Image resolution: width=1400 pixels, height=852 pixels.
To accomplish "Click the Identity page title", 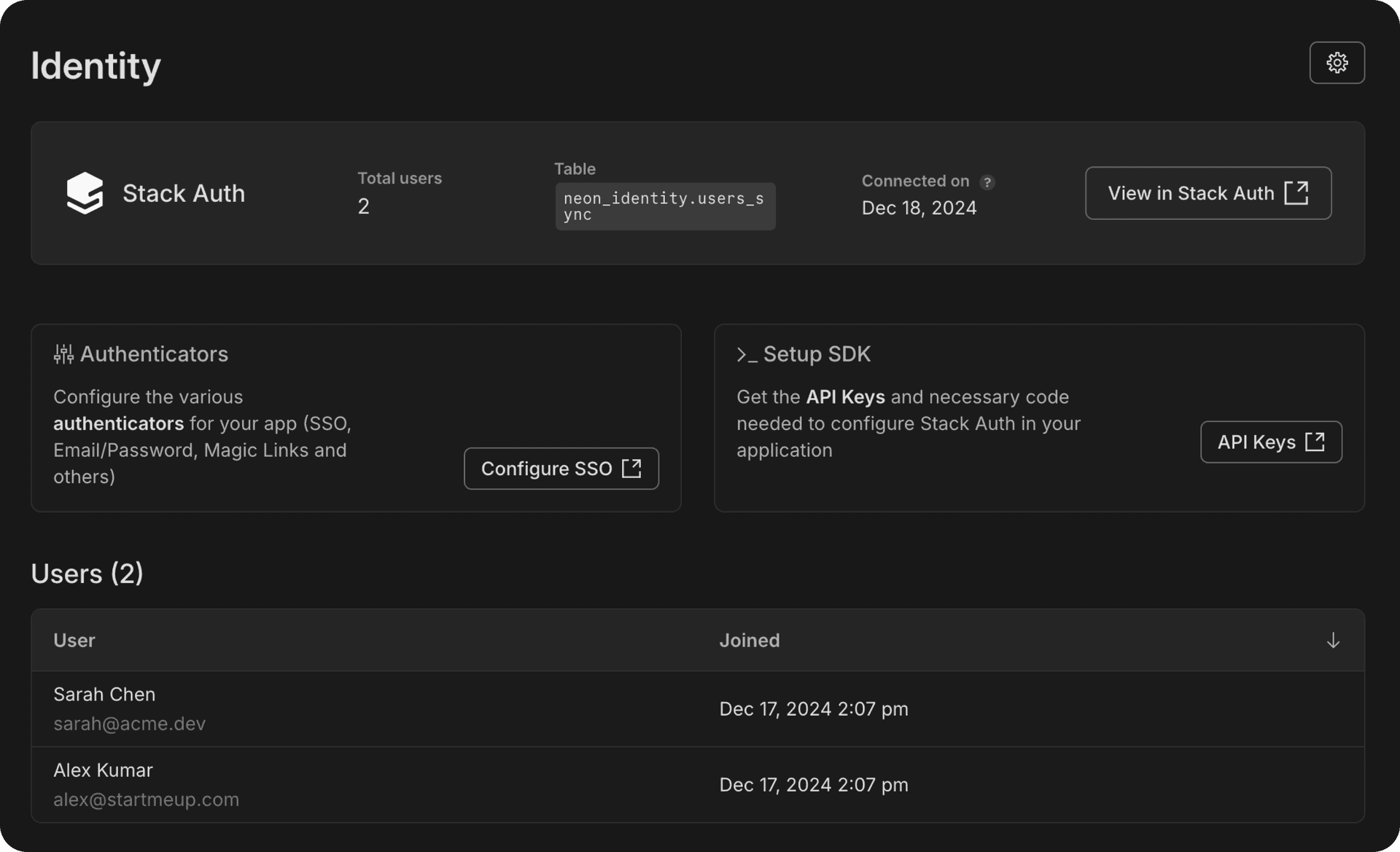I will coord(96,66).
